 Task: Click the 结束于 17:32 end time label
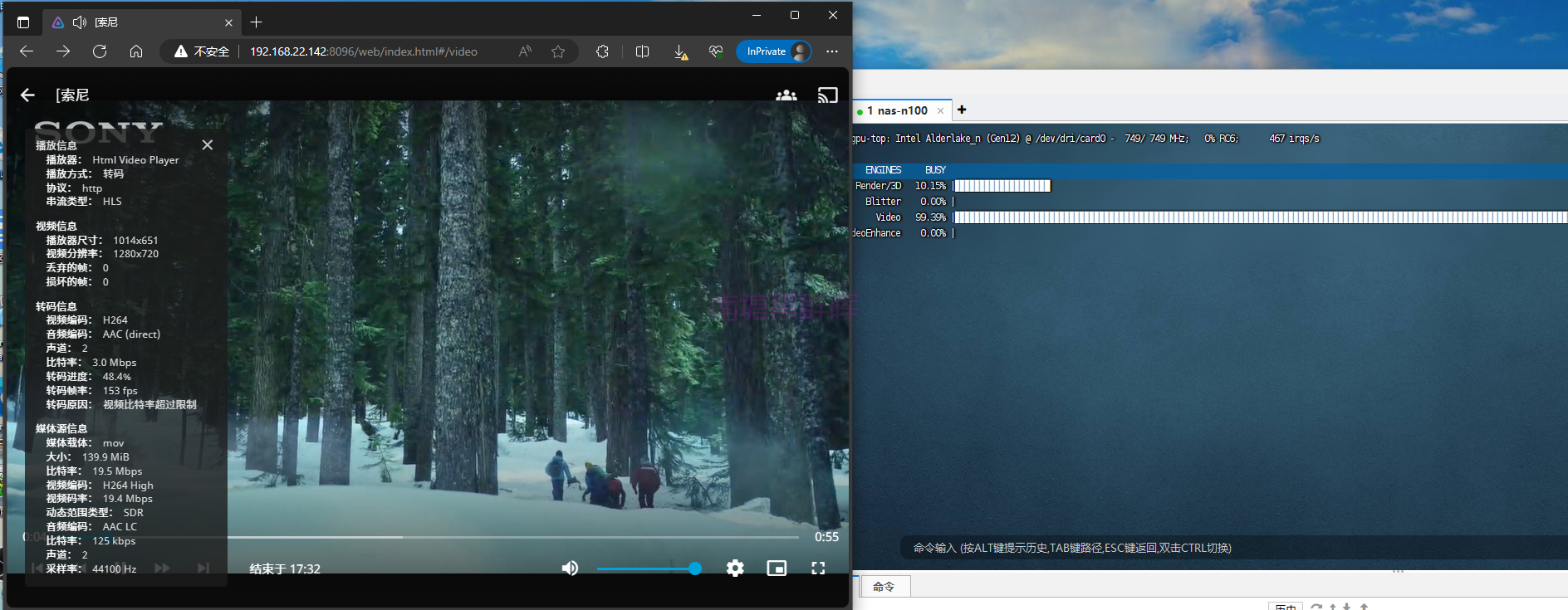(285, 569)
